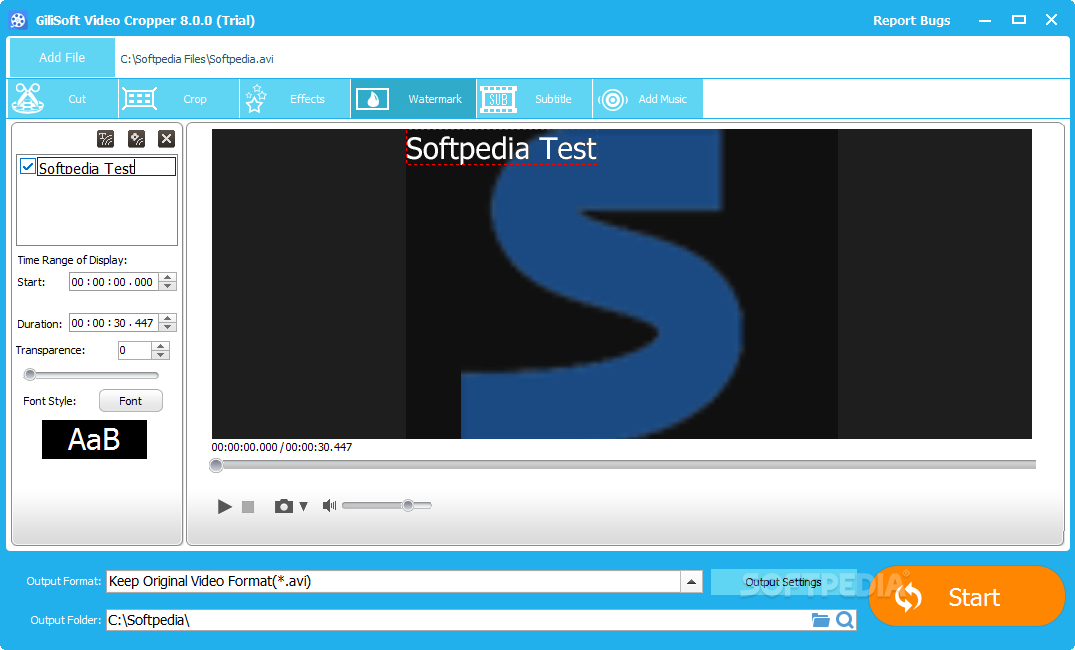Browse for output folder with folder icon
The image size is (1075, 650).
coord(821,620)
